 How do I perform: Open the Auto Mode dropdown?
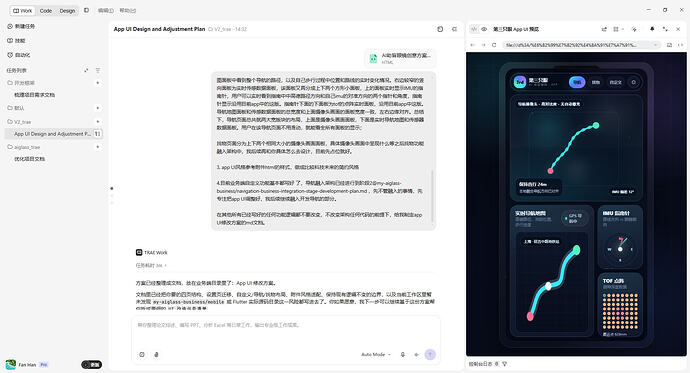(376, 355)
